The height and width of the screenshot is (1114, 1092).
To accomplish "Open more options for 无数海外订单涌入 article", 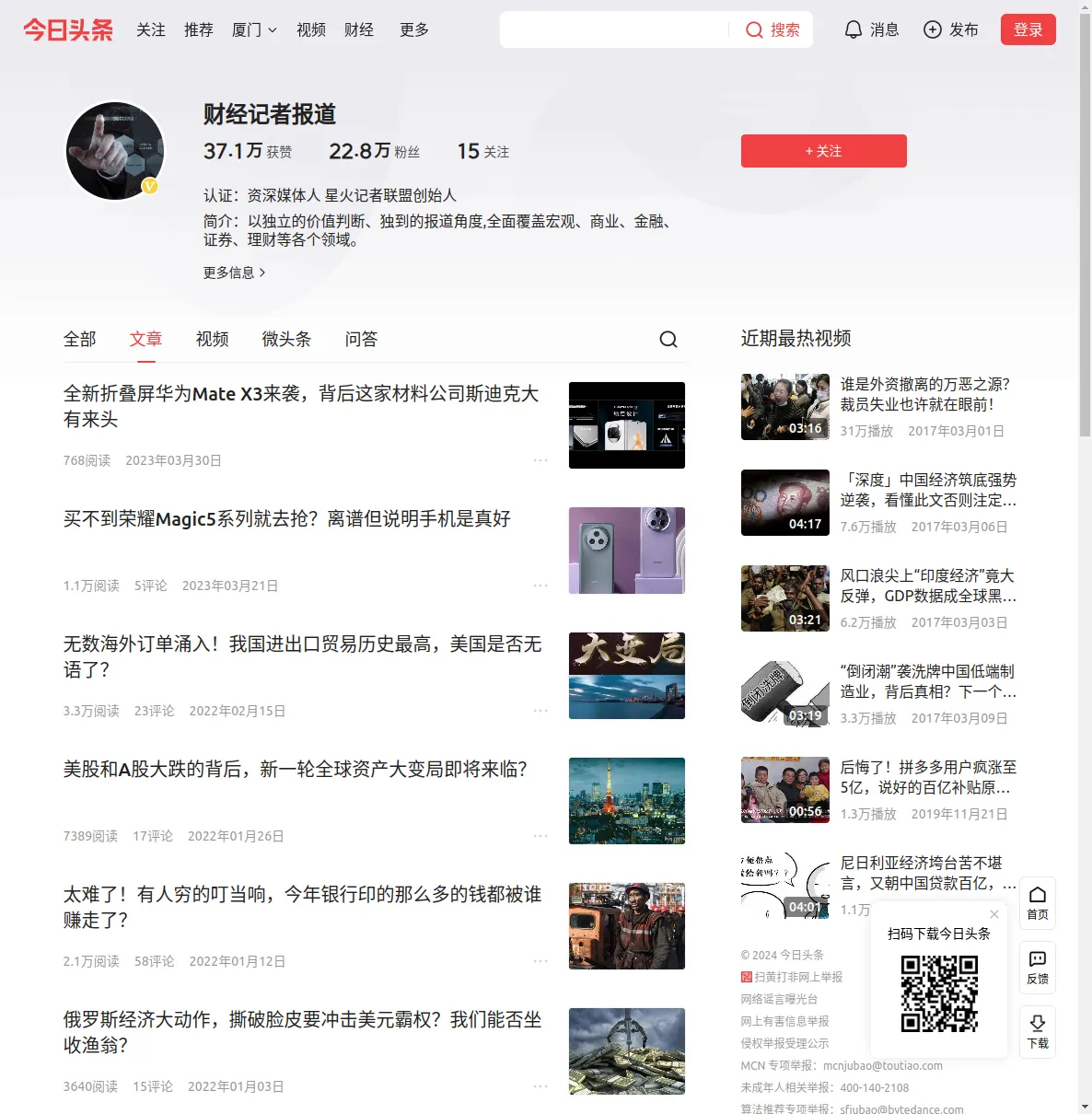I will [x=540, y=711].
